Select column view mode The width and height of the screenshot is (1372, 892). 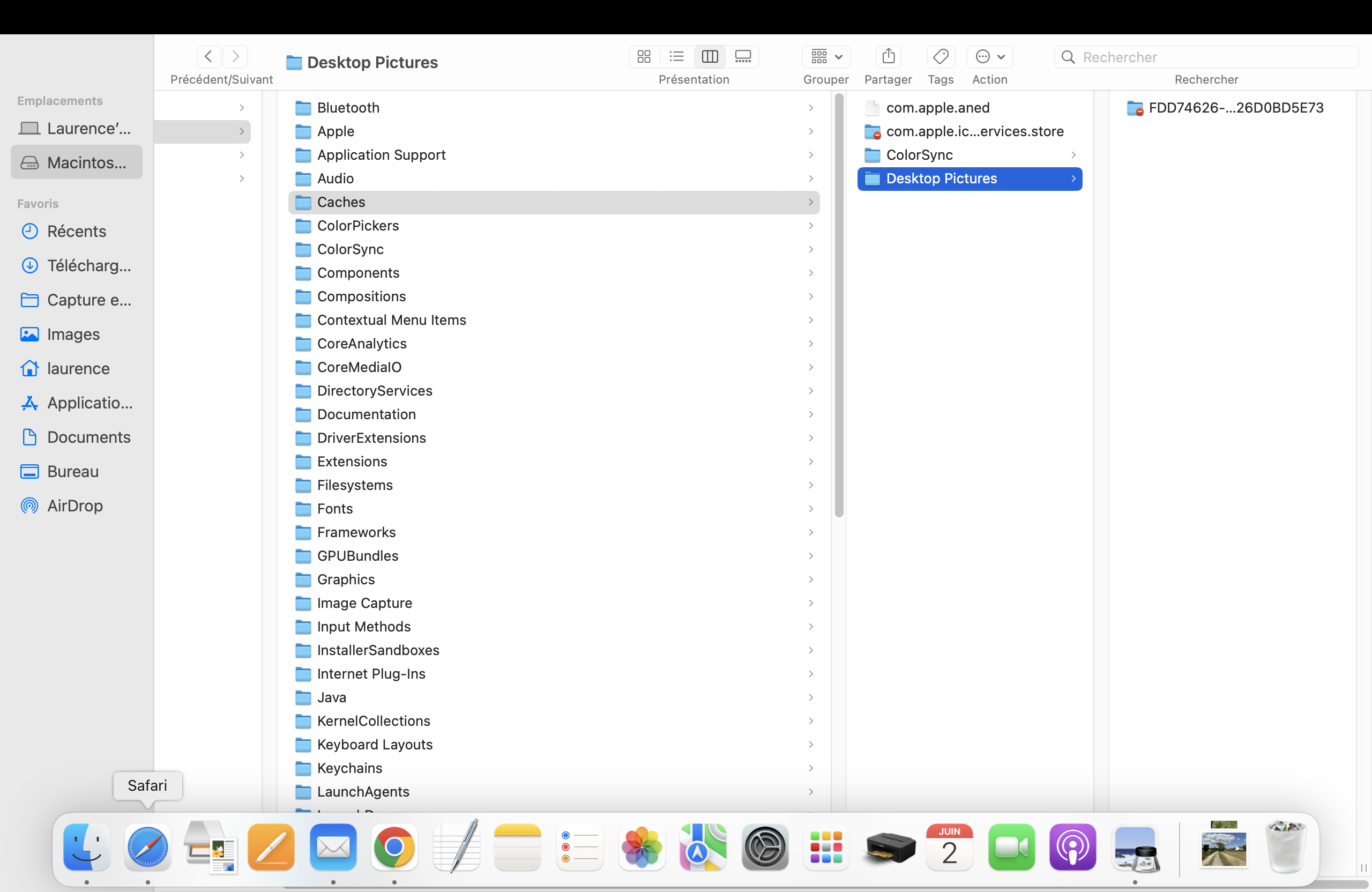710,56
